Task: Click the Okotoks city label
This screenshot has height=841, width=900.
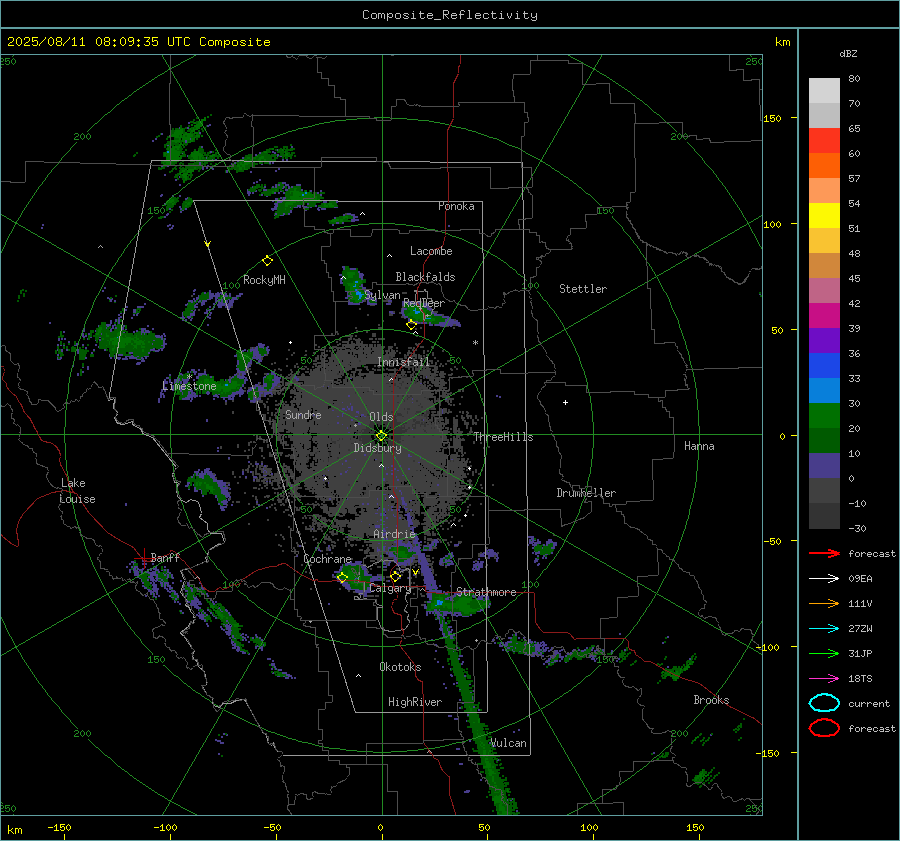Action: [x=400, y=667]
